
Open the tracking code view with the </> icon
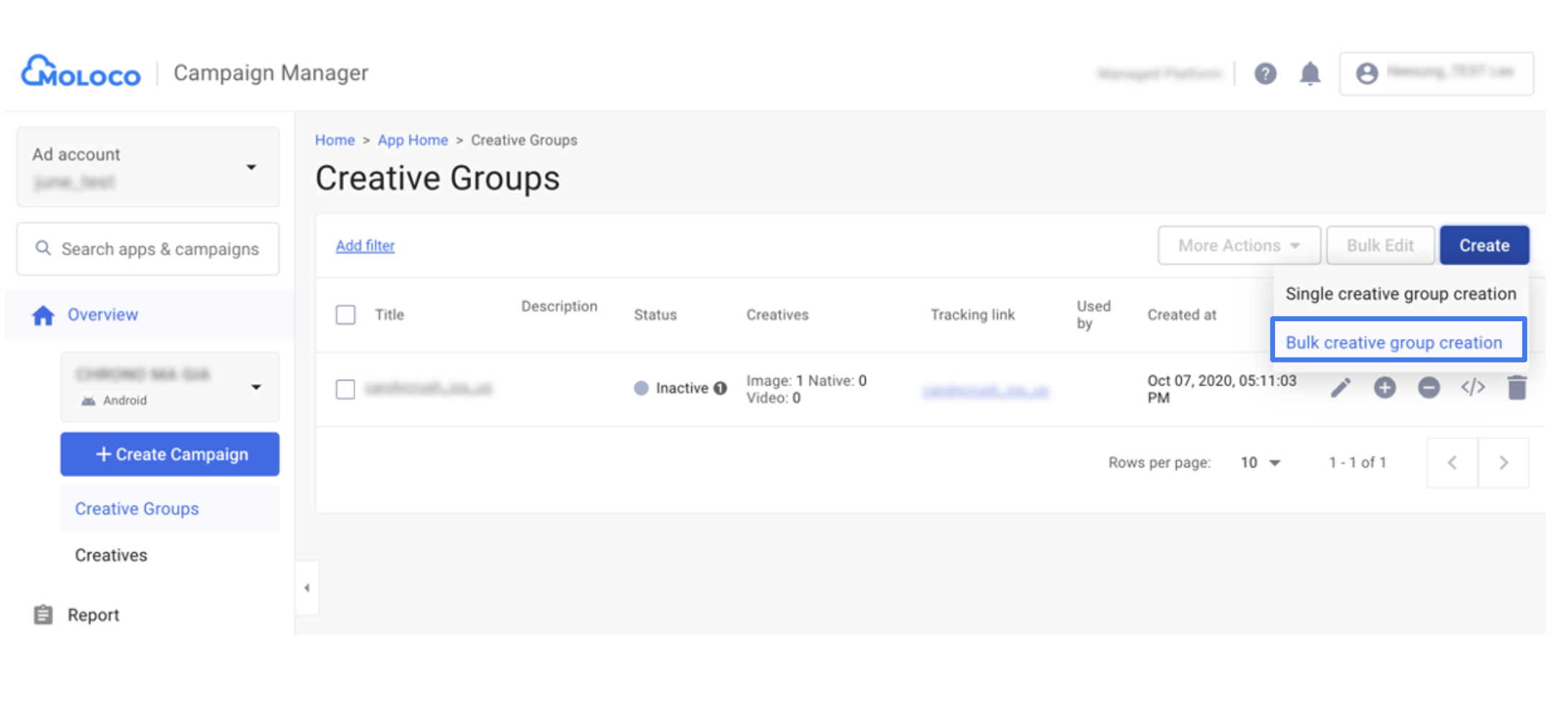[x=1473, y=388]
